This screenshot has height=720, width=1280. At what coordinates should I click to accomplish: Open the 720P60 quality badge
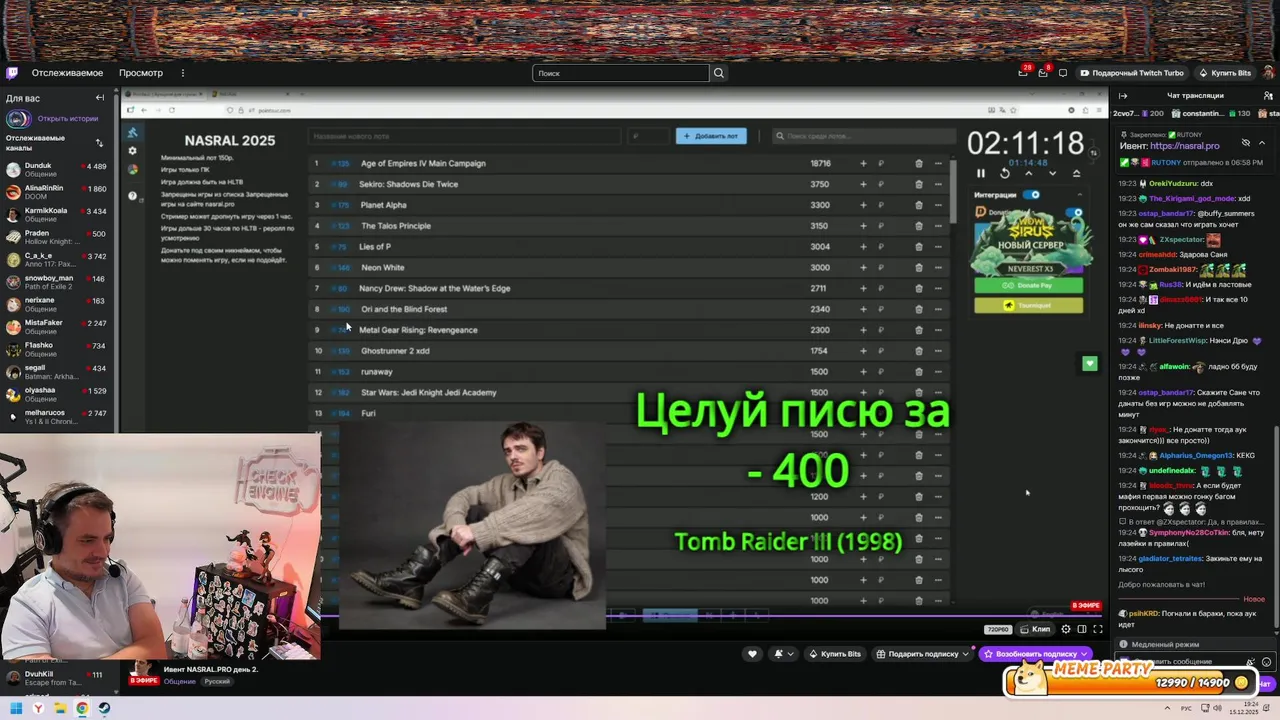[x=998, y=629]
